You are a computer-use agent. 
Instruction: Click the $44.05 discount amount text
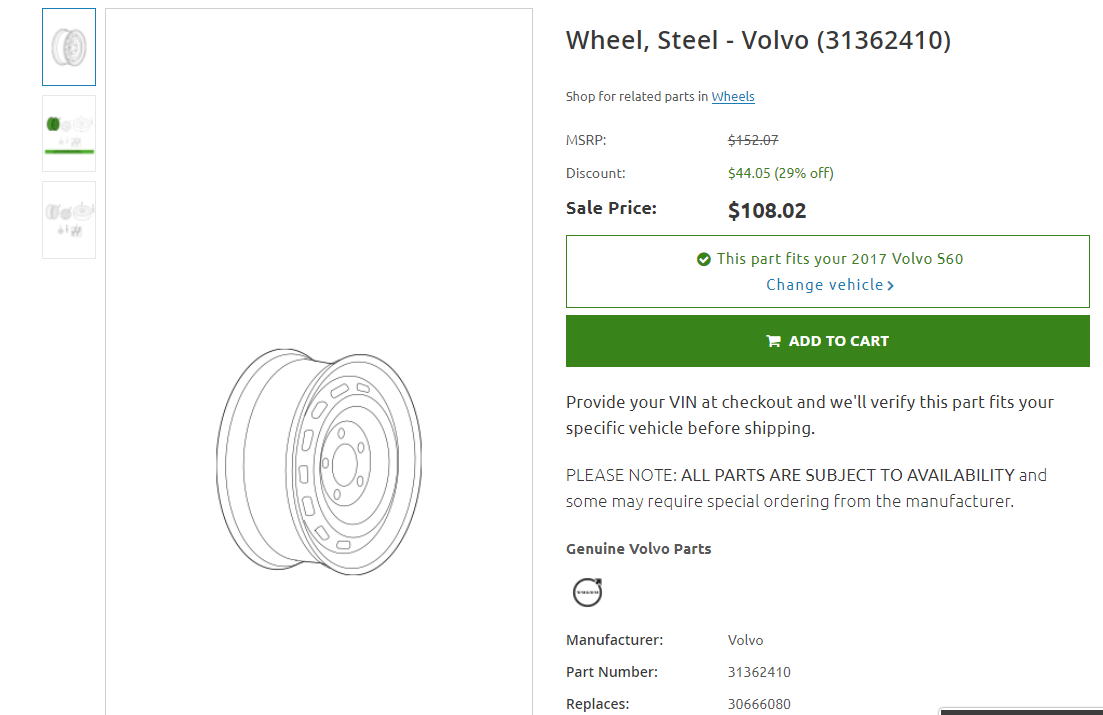[749, 173]
